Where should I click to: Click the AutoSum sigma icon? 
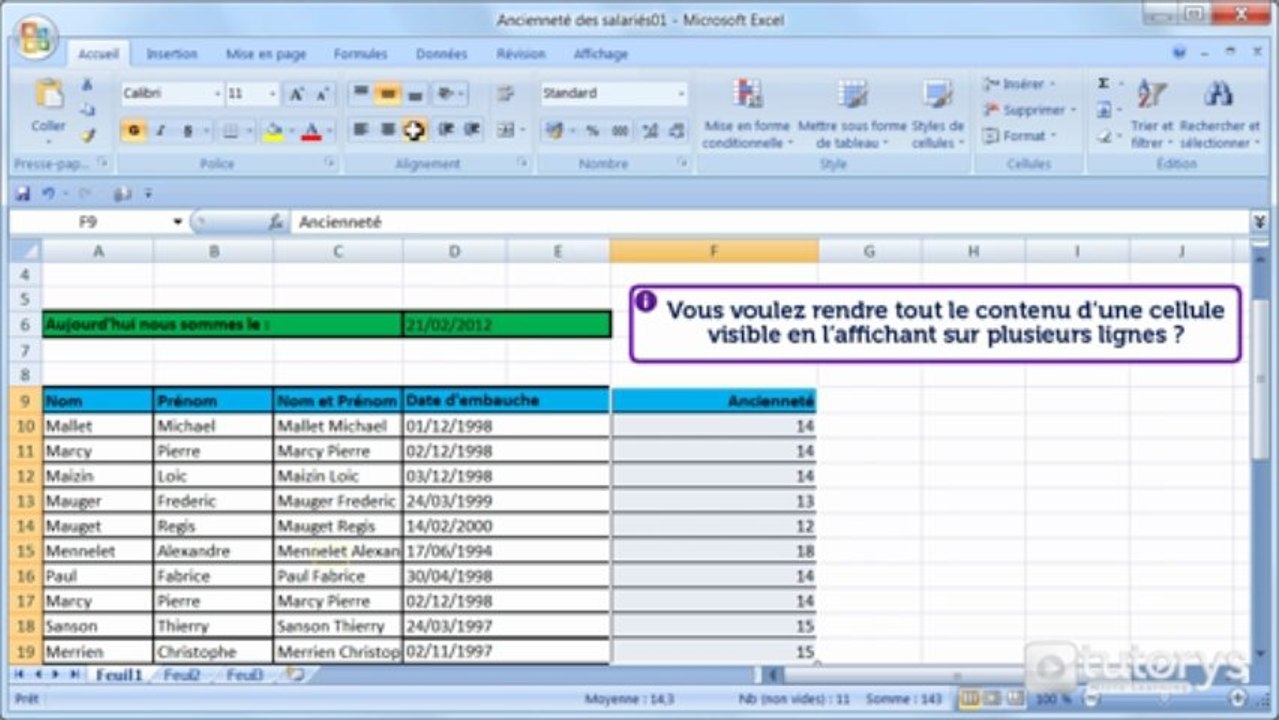(x=1103, y=84)
